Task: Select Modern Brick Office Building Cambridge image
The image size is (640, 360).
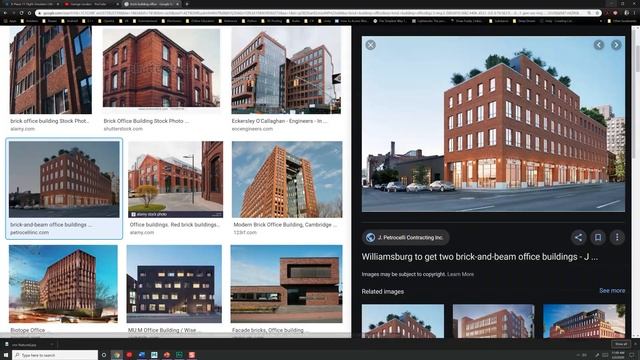Action: (x=287, y=179)
